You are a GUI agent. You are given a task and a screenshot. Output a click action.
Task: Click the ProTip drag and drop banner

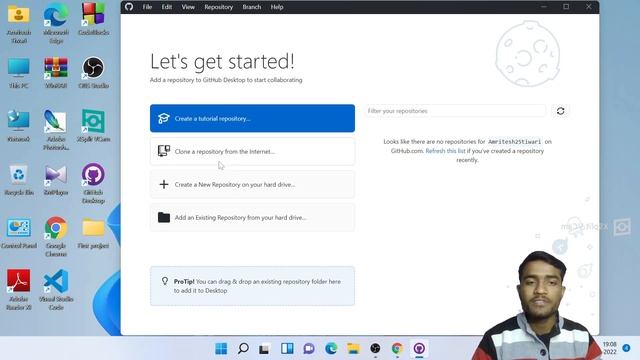coord(252,286)
